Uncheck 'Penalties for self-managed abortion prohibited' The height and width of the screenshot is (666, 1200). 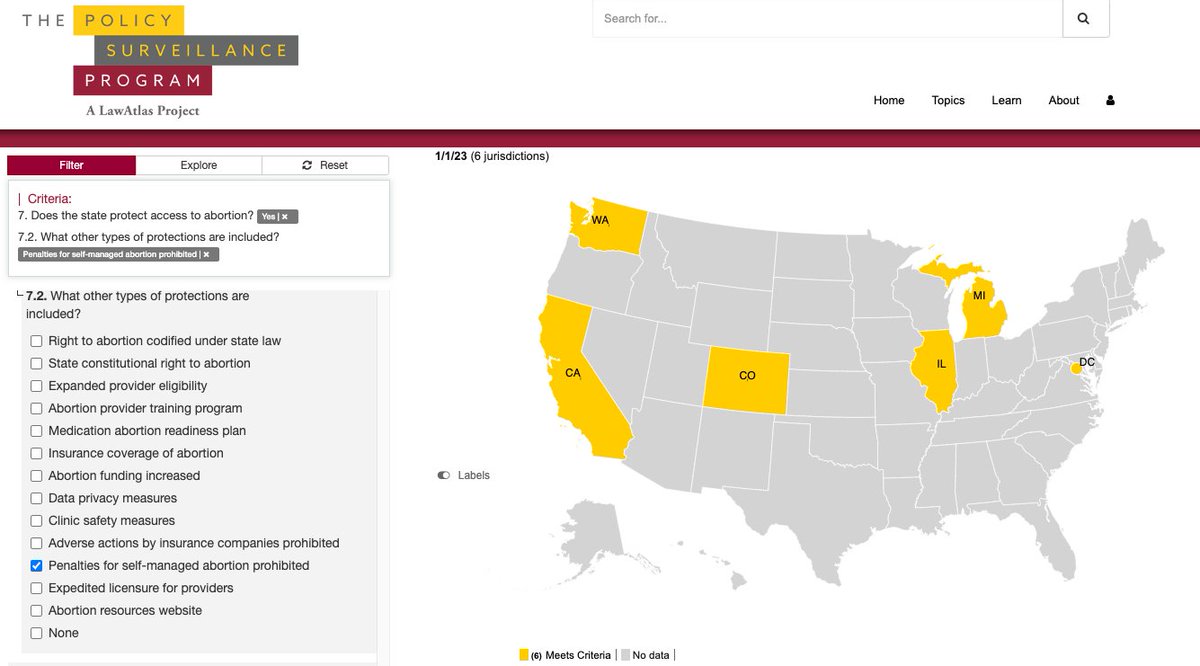37,566
